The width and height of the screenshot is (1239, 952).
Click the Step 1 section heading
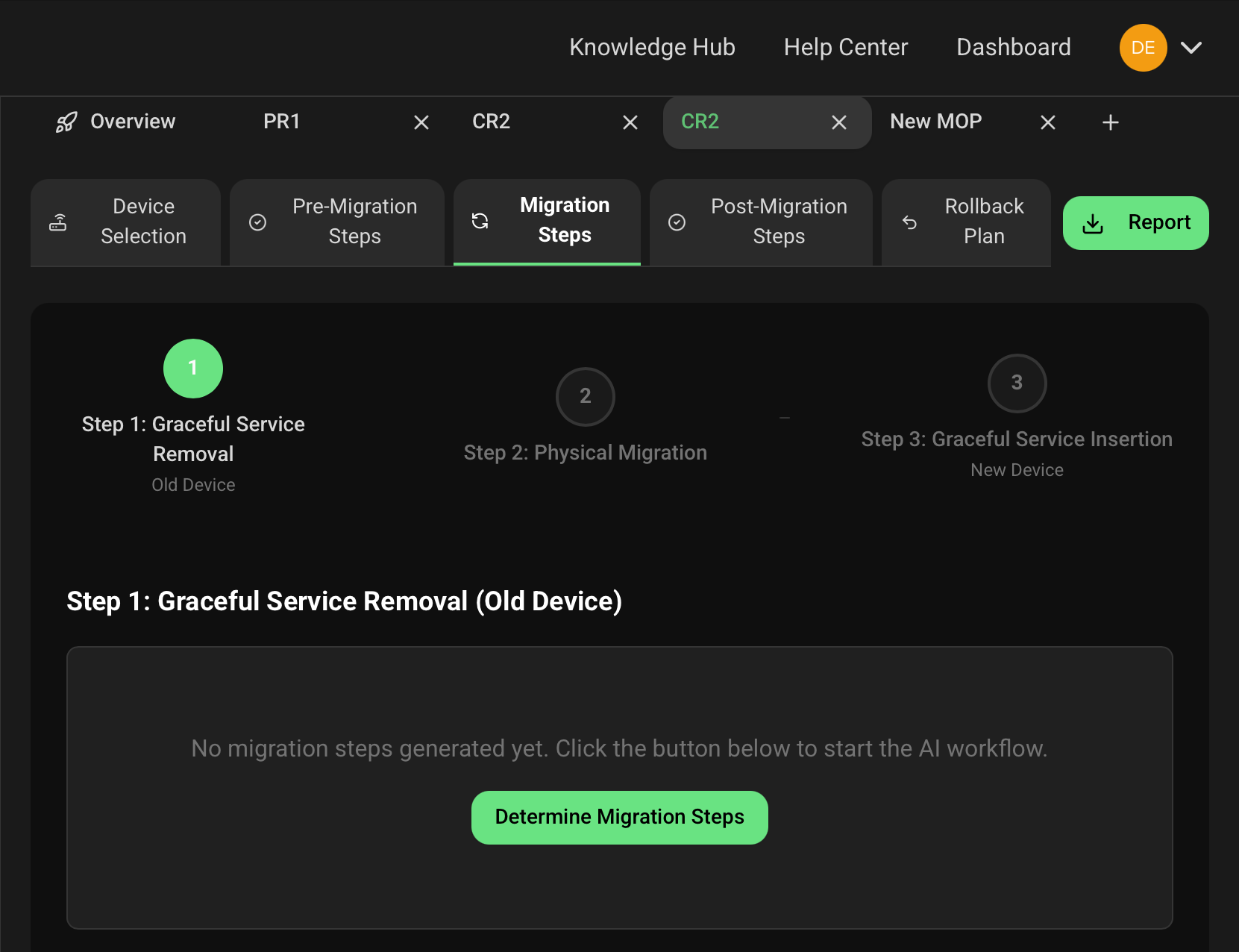[x=345, y=601]
